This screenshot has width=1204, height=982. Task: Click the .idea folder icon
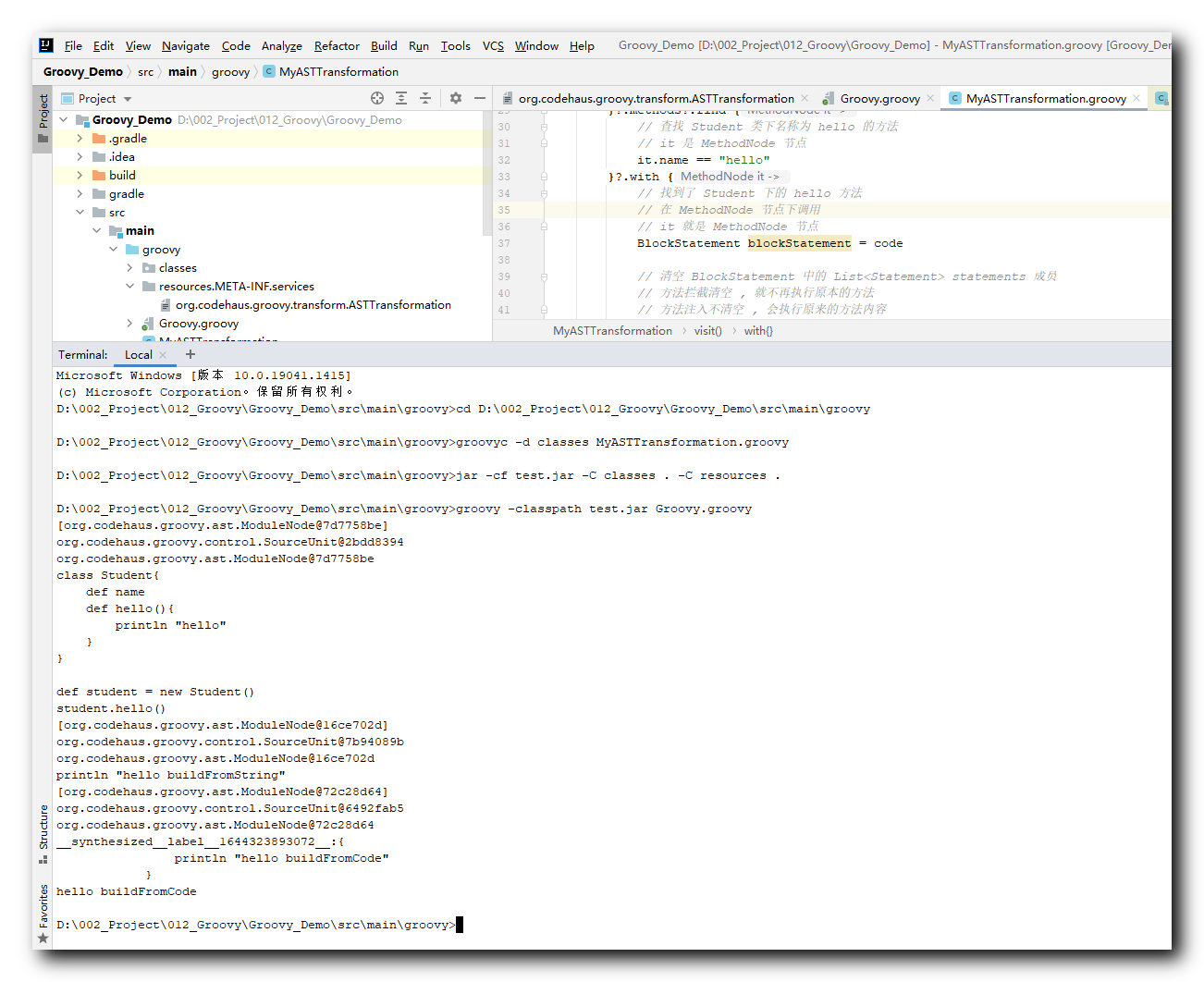[x=99, y=157]
